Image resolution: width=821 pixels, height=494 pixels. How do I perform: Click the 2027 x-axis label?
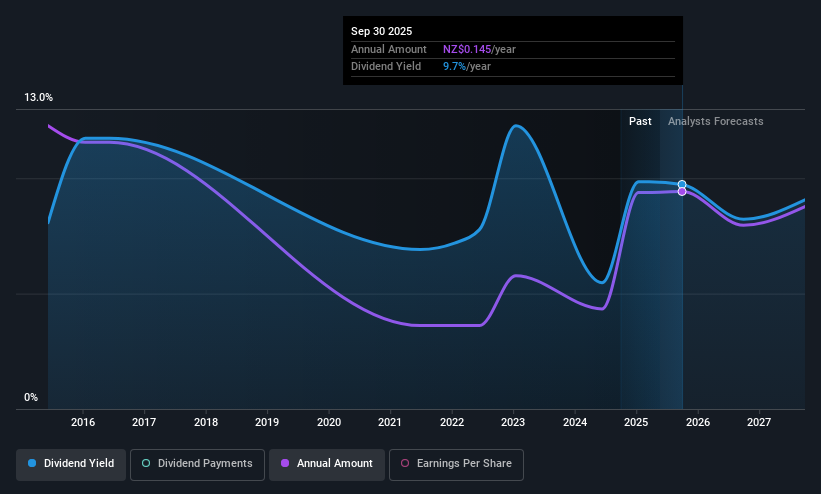tap(759, 422)
